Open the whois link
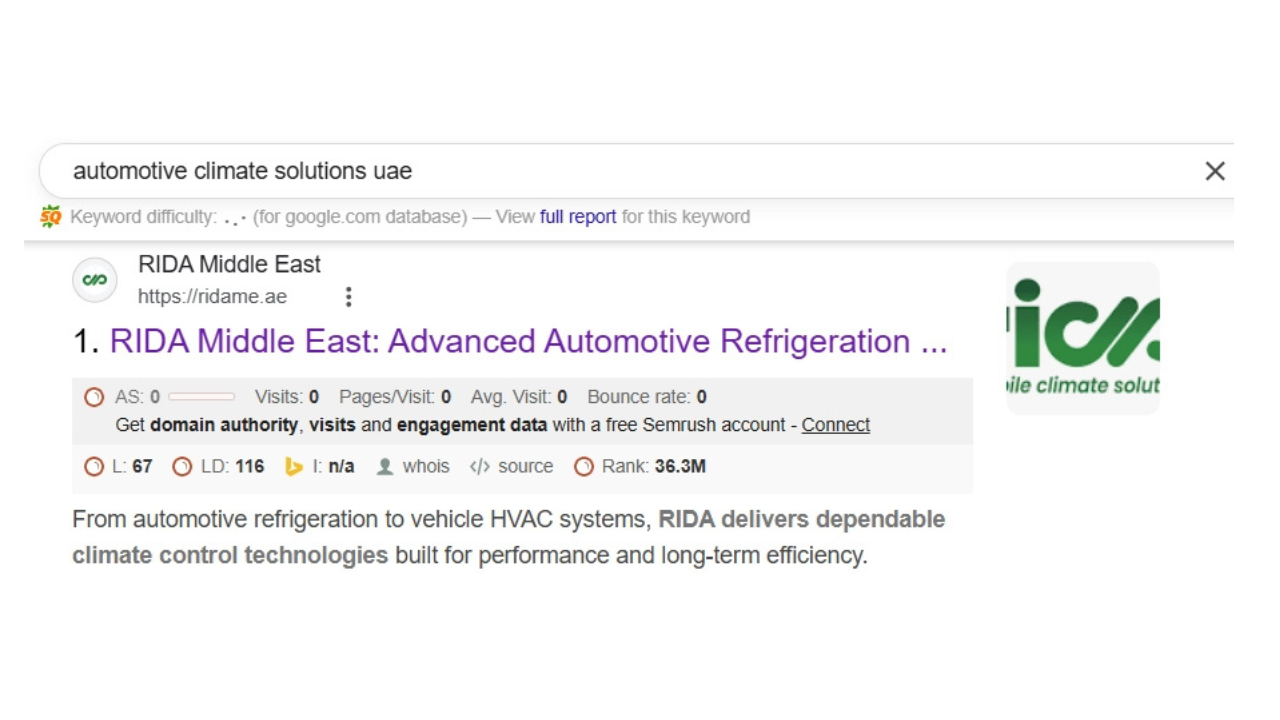 click(x=426, y=467)
